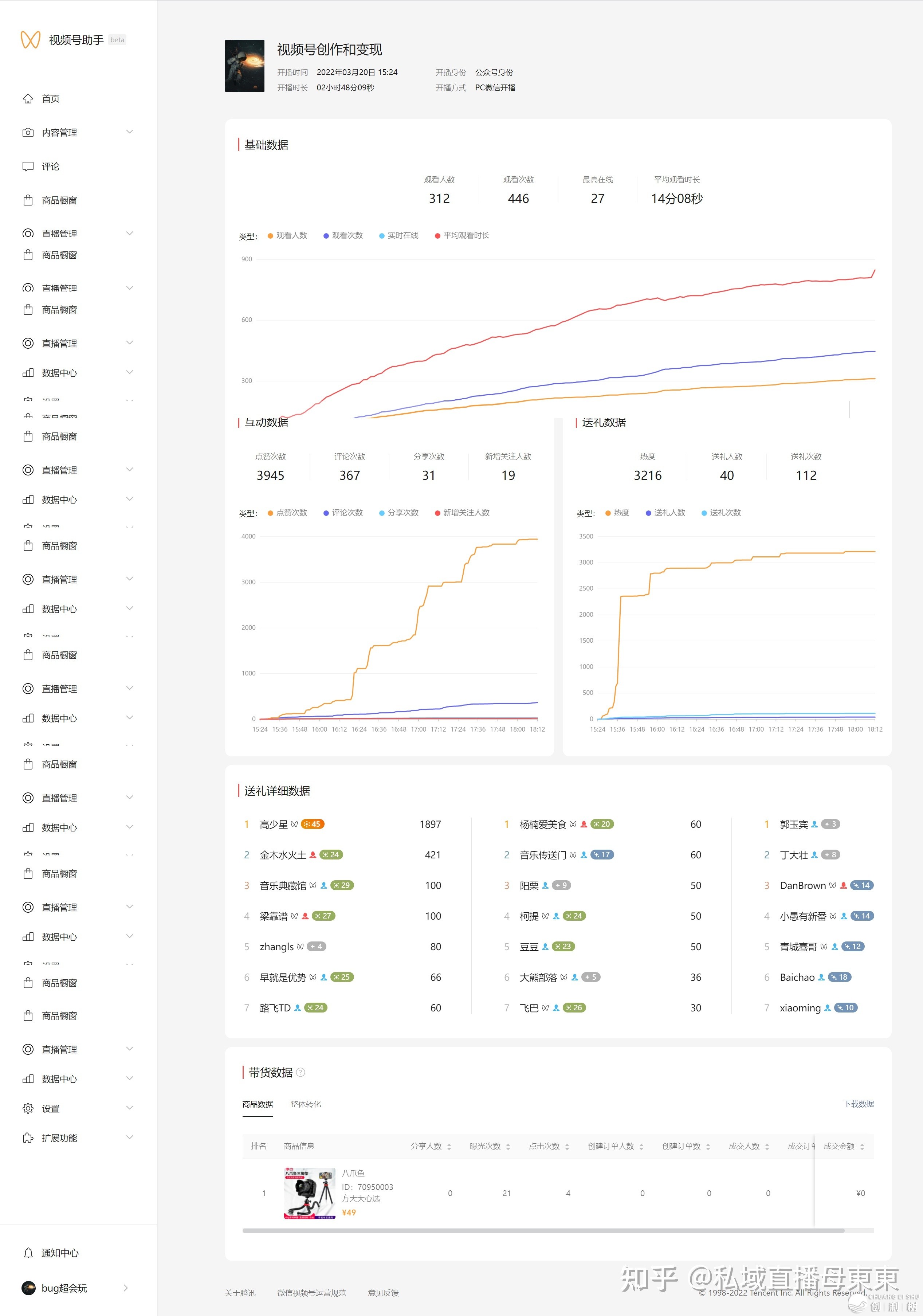923x1316 pixels.
Task: Click the 首页 home icon
Action: coord(28,99)
